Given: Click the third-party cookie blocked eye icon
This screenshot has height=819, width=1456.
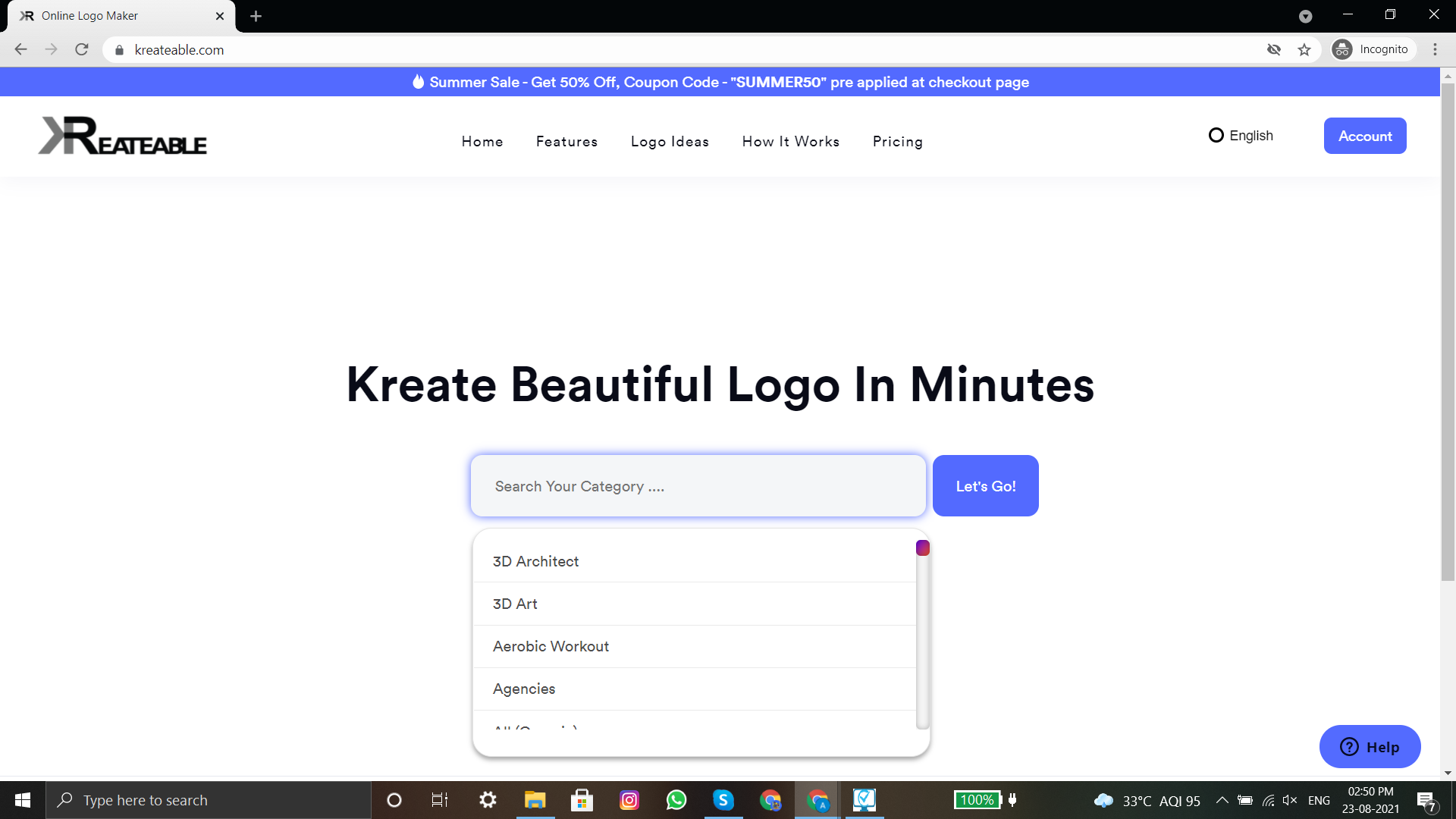Looking at the screenshot, I should [x=1274, y=50].
